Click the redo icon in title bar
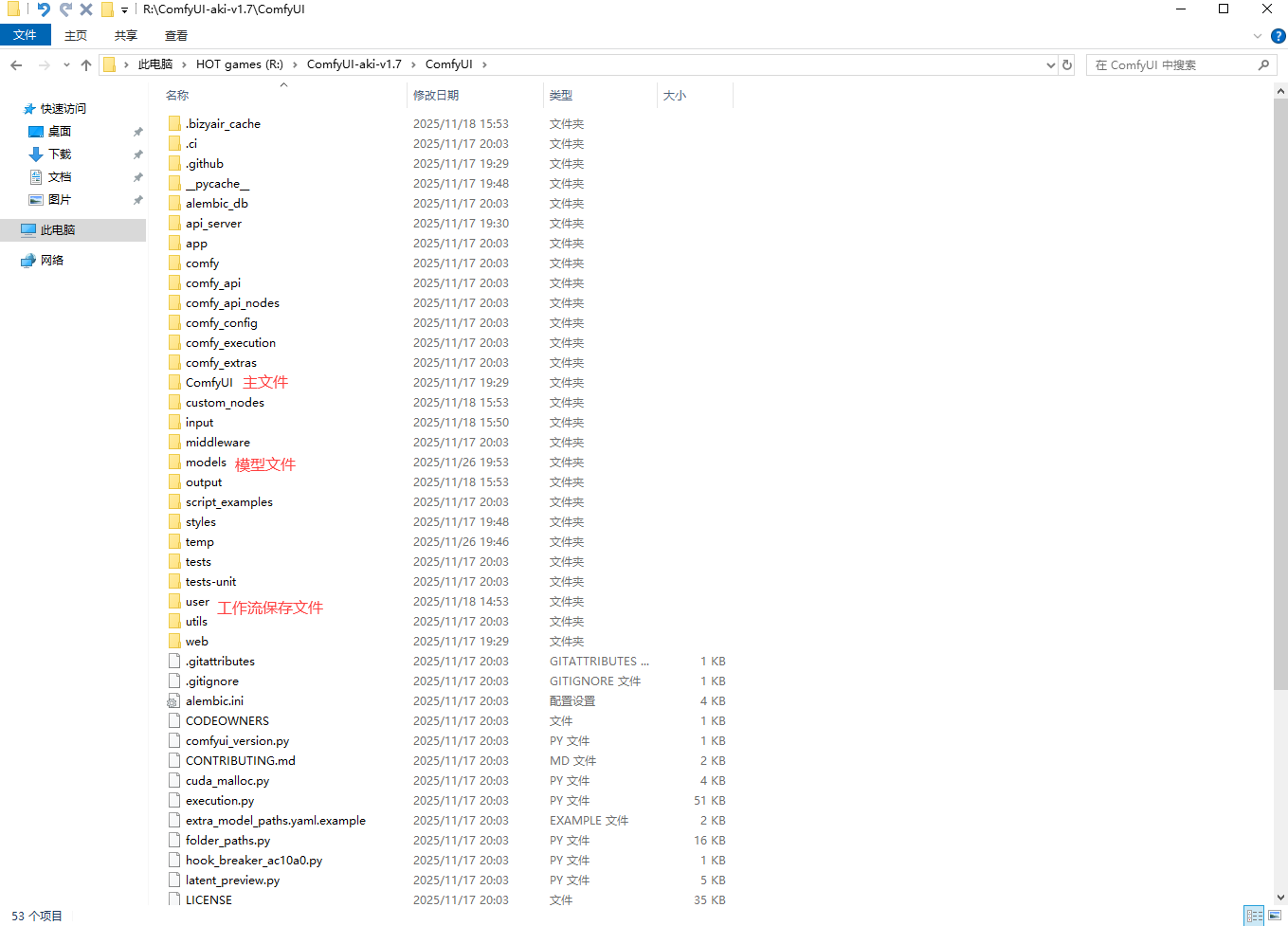This screenshot has width=1288, height=926. pos(65,9)
